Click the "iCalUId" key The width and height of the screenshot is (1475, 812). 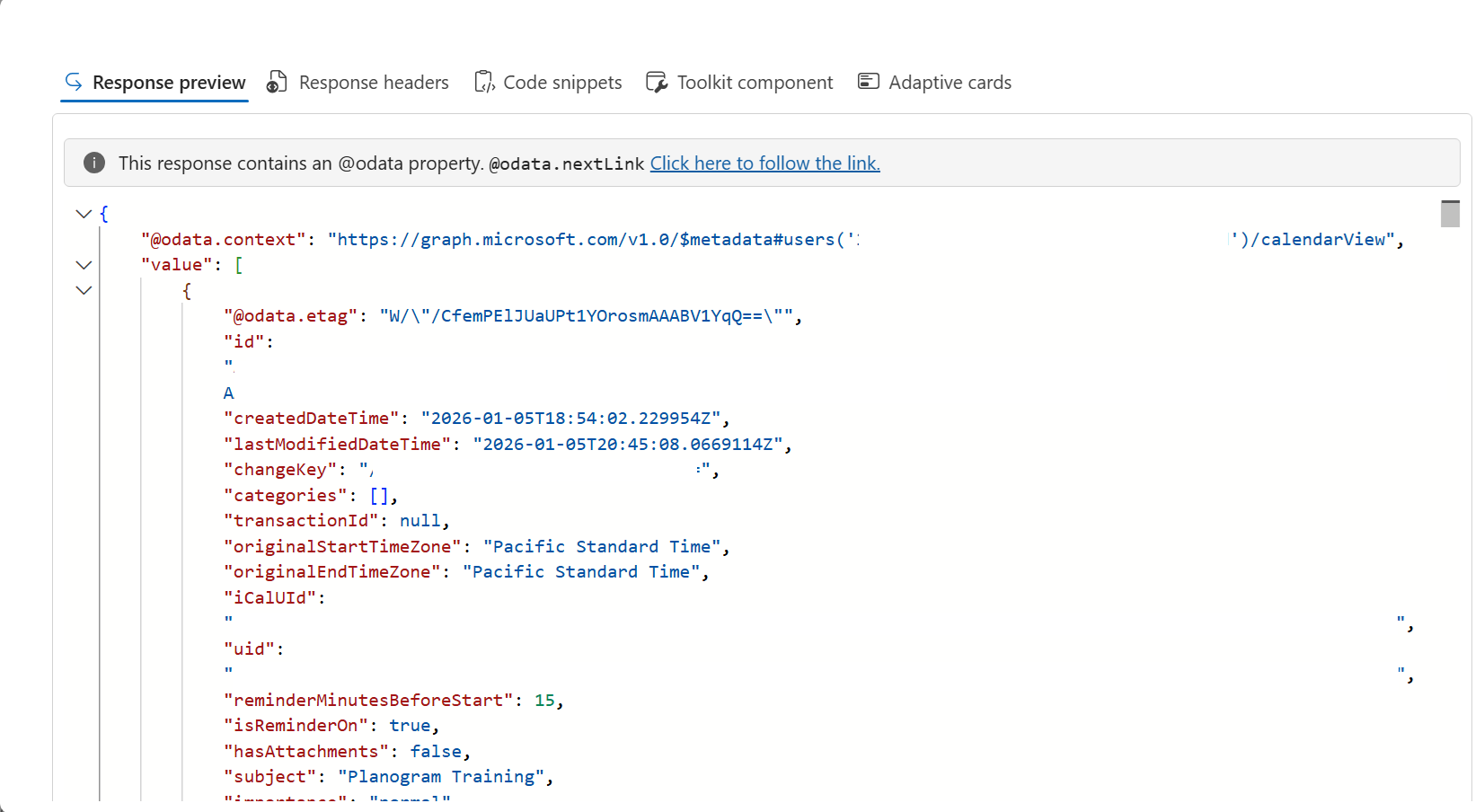pyautogui.click(x=270, y=598)
